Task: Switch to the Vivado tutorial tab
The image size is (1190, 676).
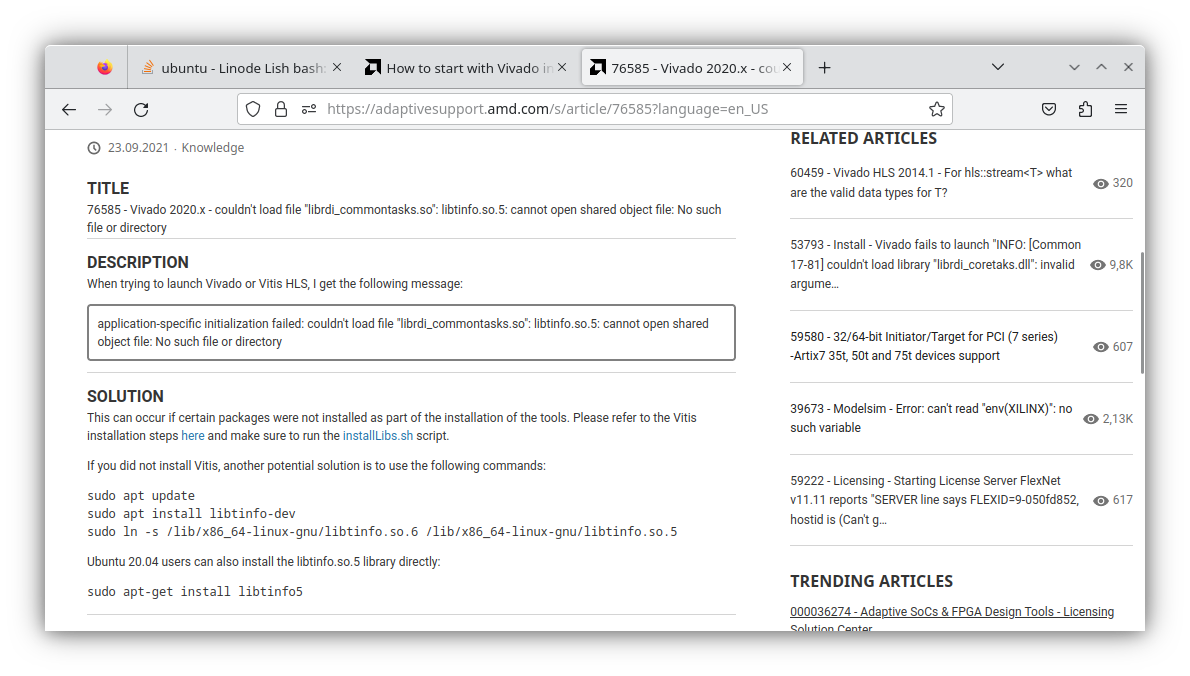Action: point(460,67)
